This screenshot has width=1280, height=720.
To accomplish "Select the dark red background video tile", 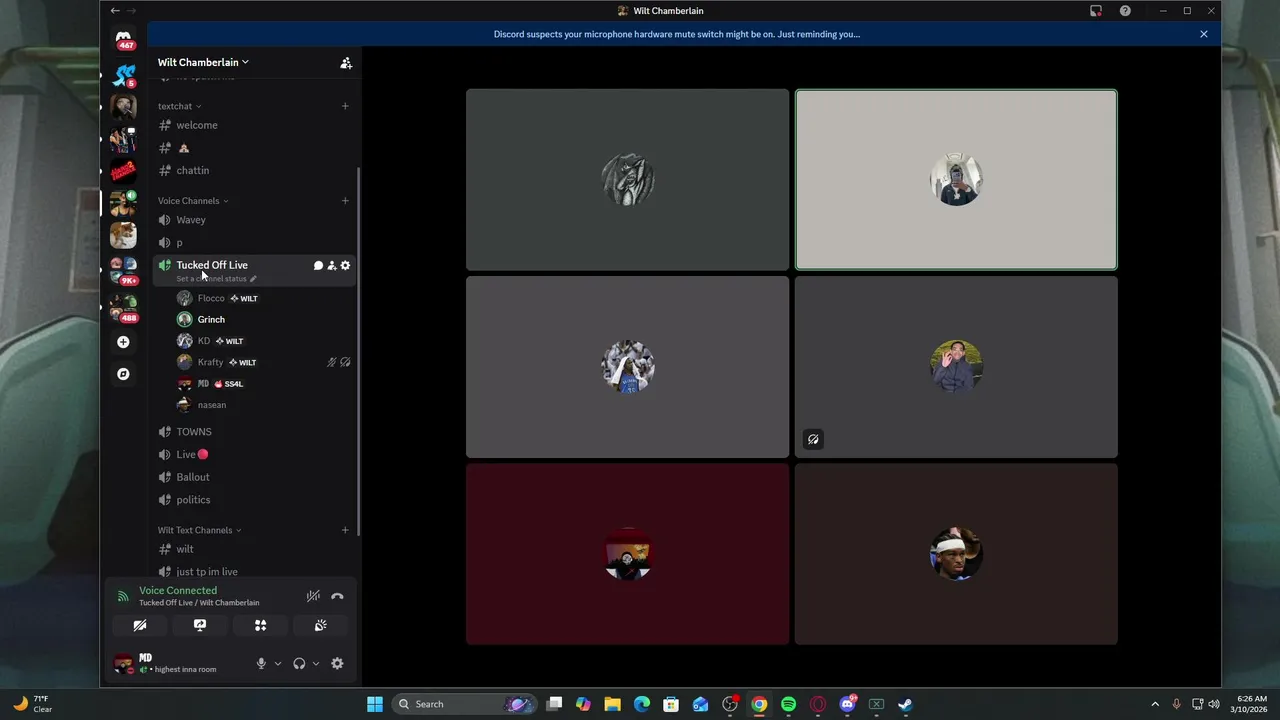I will [627, 554].
